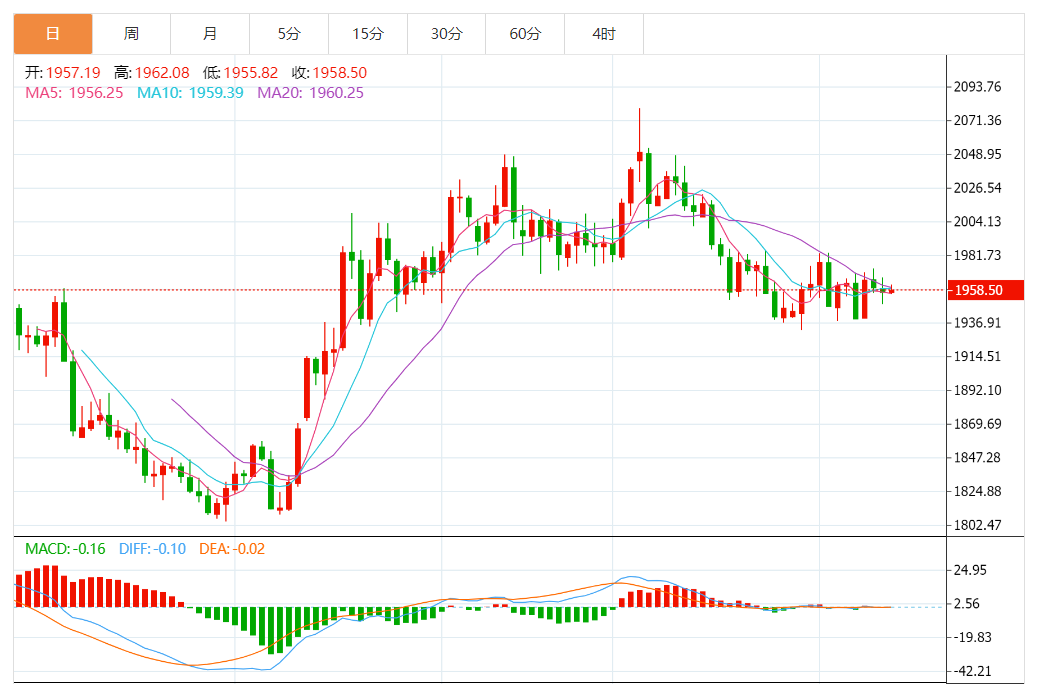Select the 日 daily chart tab
This screenshot has height=684, width=1038.
(x=53, y=34)
